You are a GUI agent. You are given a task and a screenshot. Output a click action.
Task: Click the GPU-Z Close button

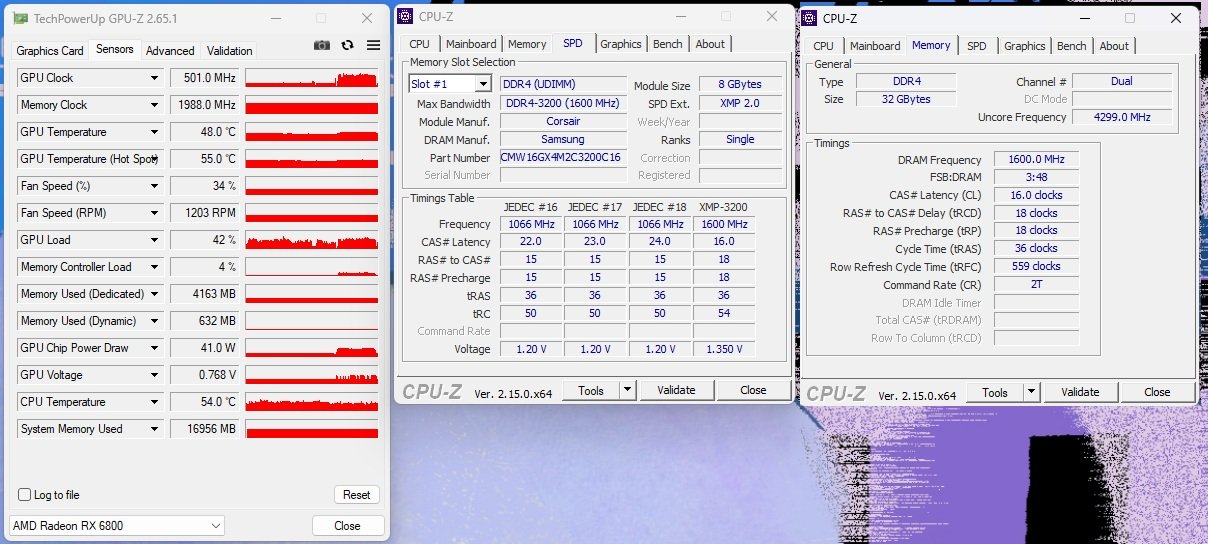(x=347, y=526)
